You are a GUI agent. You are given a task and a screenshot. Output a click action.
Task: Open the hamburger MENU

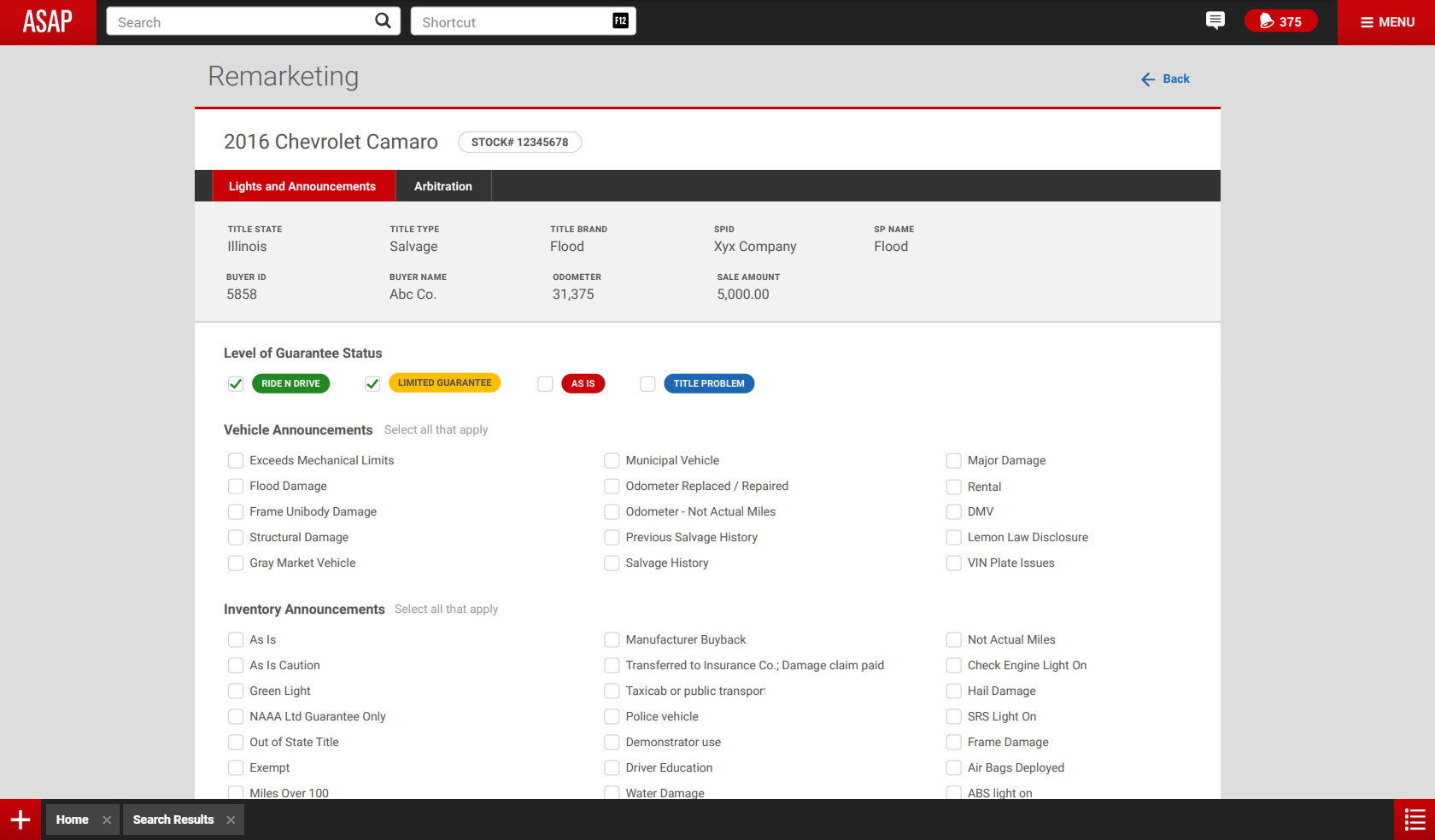[1387, 22]
